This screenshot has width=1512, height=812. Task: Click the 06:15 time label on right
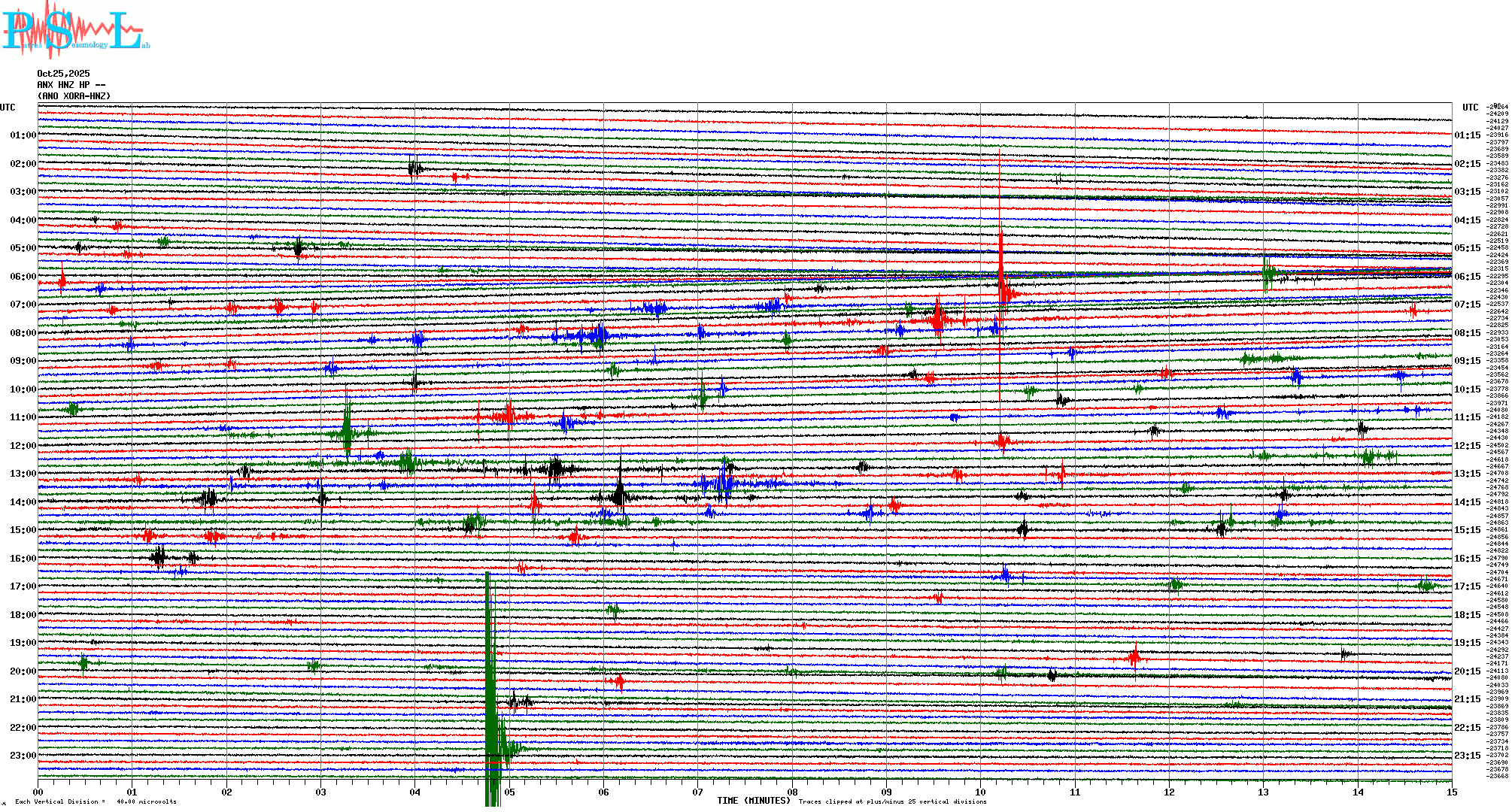1467,277
